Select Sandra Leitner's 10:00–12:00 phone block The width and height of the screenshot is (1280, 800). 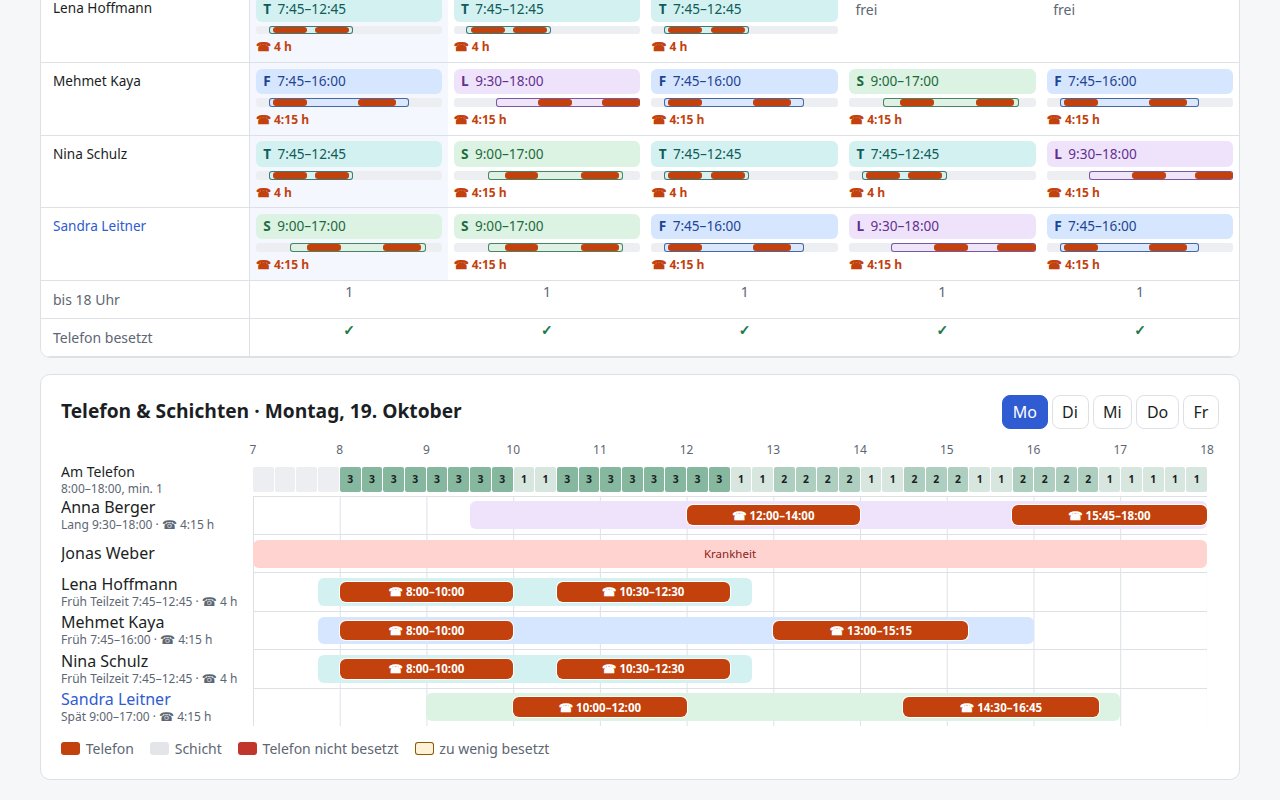pos(600,708)
